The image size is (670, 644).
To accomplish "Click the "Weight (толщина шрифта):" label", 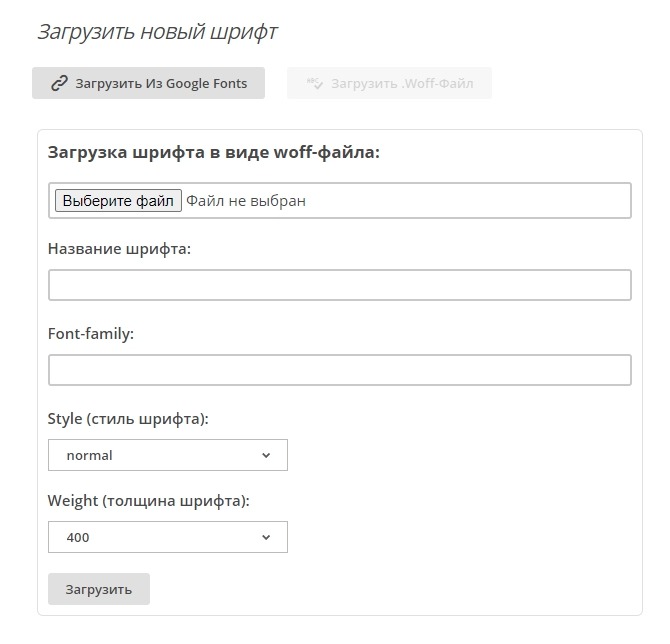I will (148, 500).
